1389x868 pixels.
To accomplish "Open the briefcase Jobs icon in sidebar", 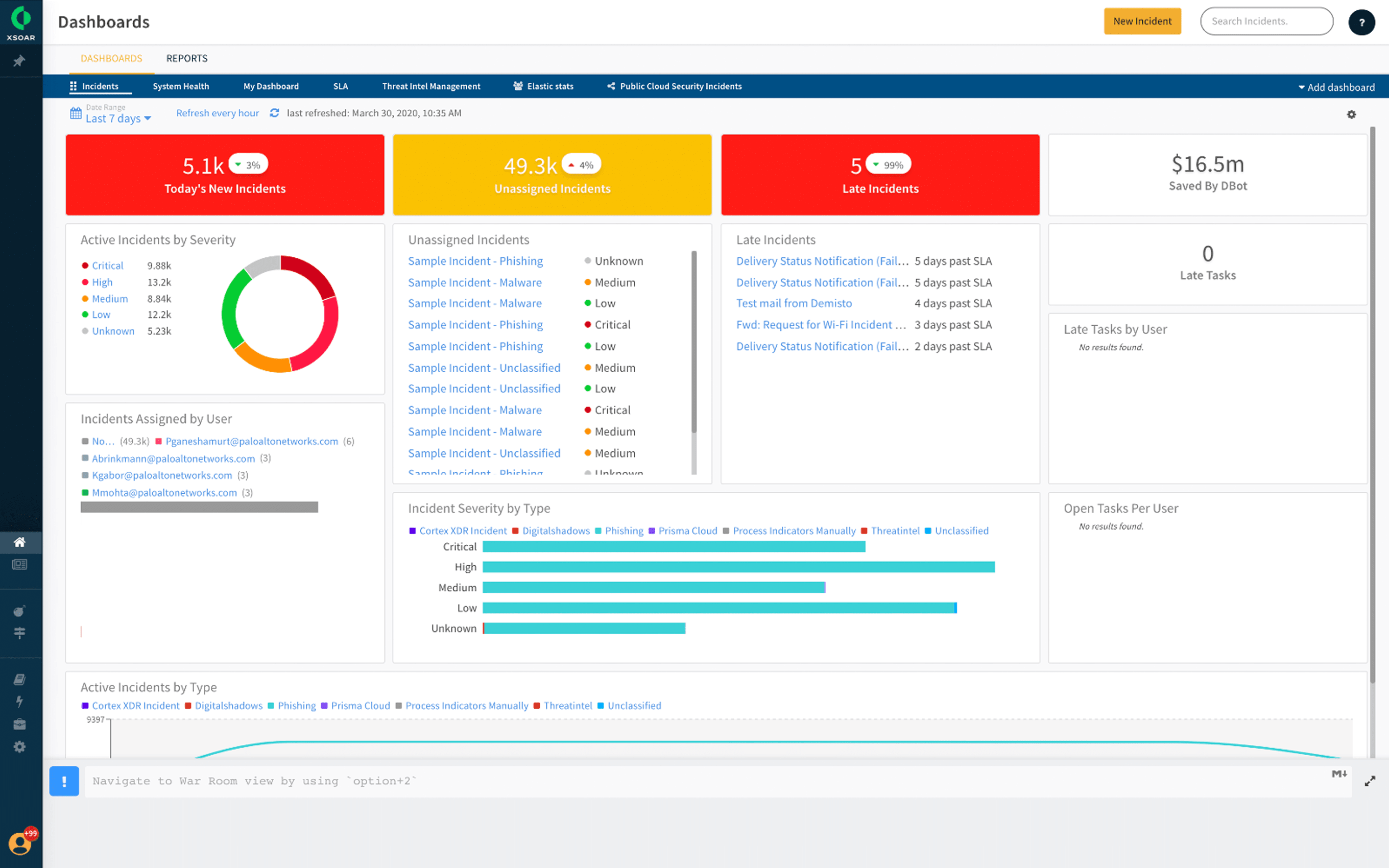I will click(x=20, y=724).
